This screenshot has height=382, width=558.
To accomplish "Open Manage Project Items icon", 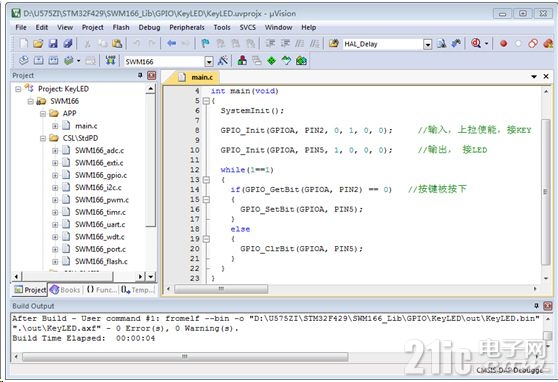I will tap(242, 61).
